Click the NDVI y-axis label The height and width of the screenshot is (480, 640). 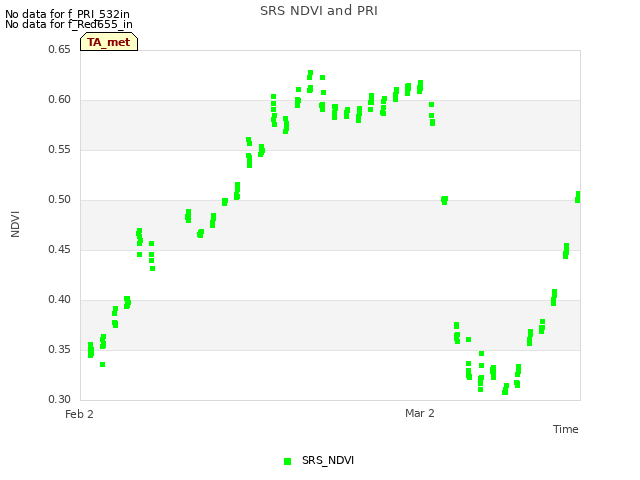pos(15,224)
